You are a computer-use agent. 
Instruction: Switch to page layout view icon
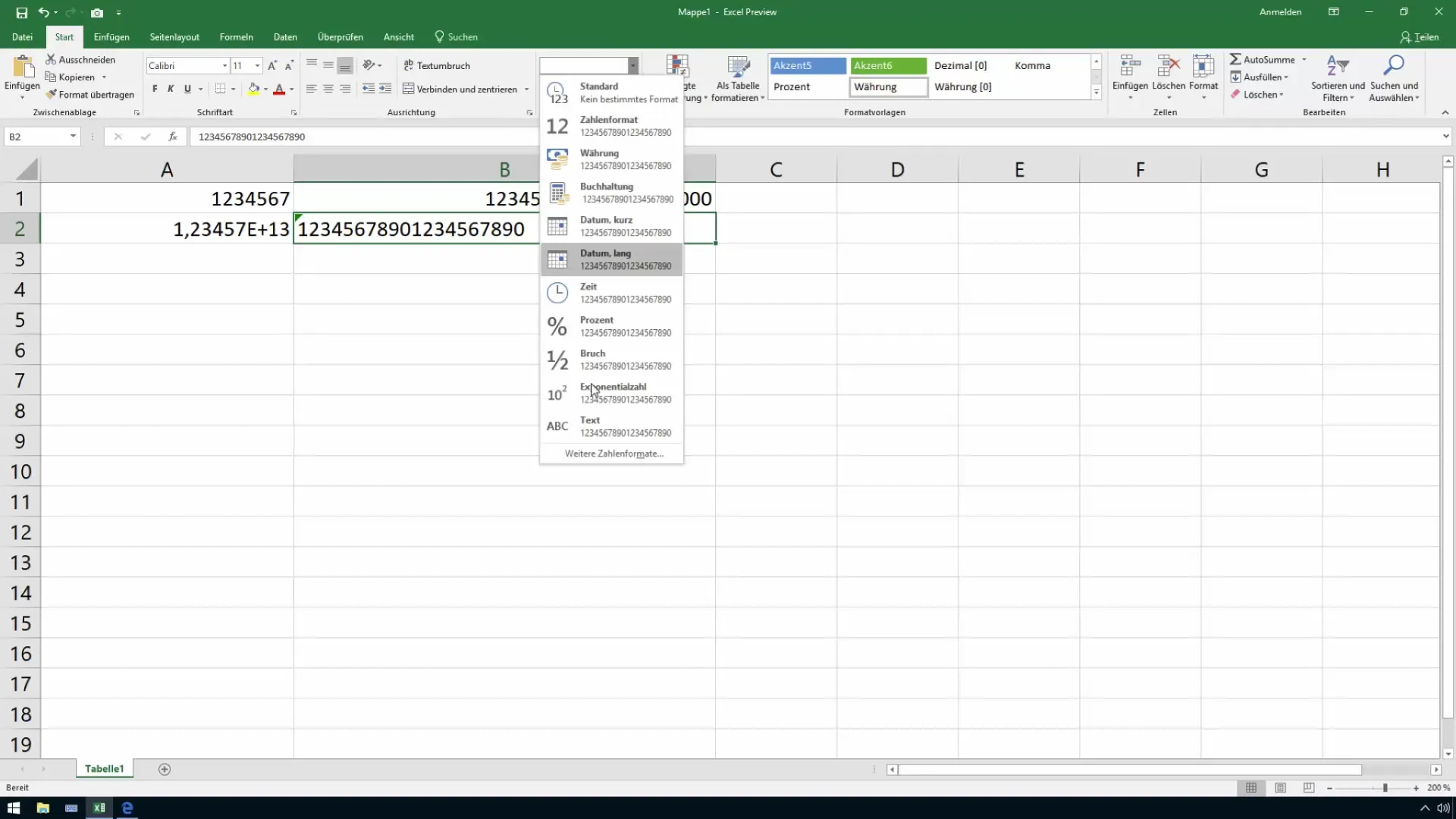click(1280, 788)
